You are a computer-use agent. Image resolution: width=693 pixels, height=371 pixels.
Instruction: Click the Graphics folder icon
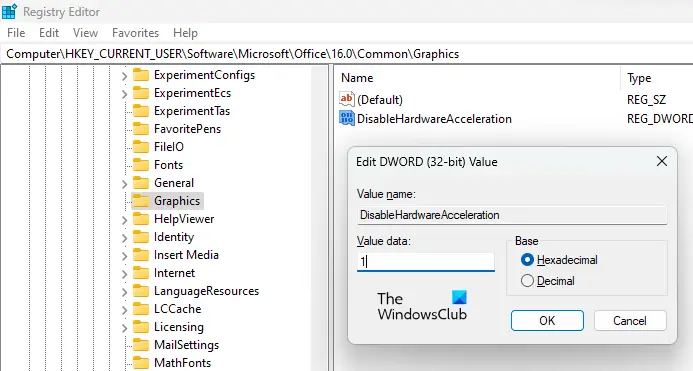pos(141,201)
